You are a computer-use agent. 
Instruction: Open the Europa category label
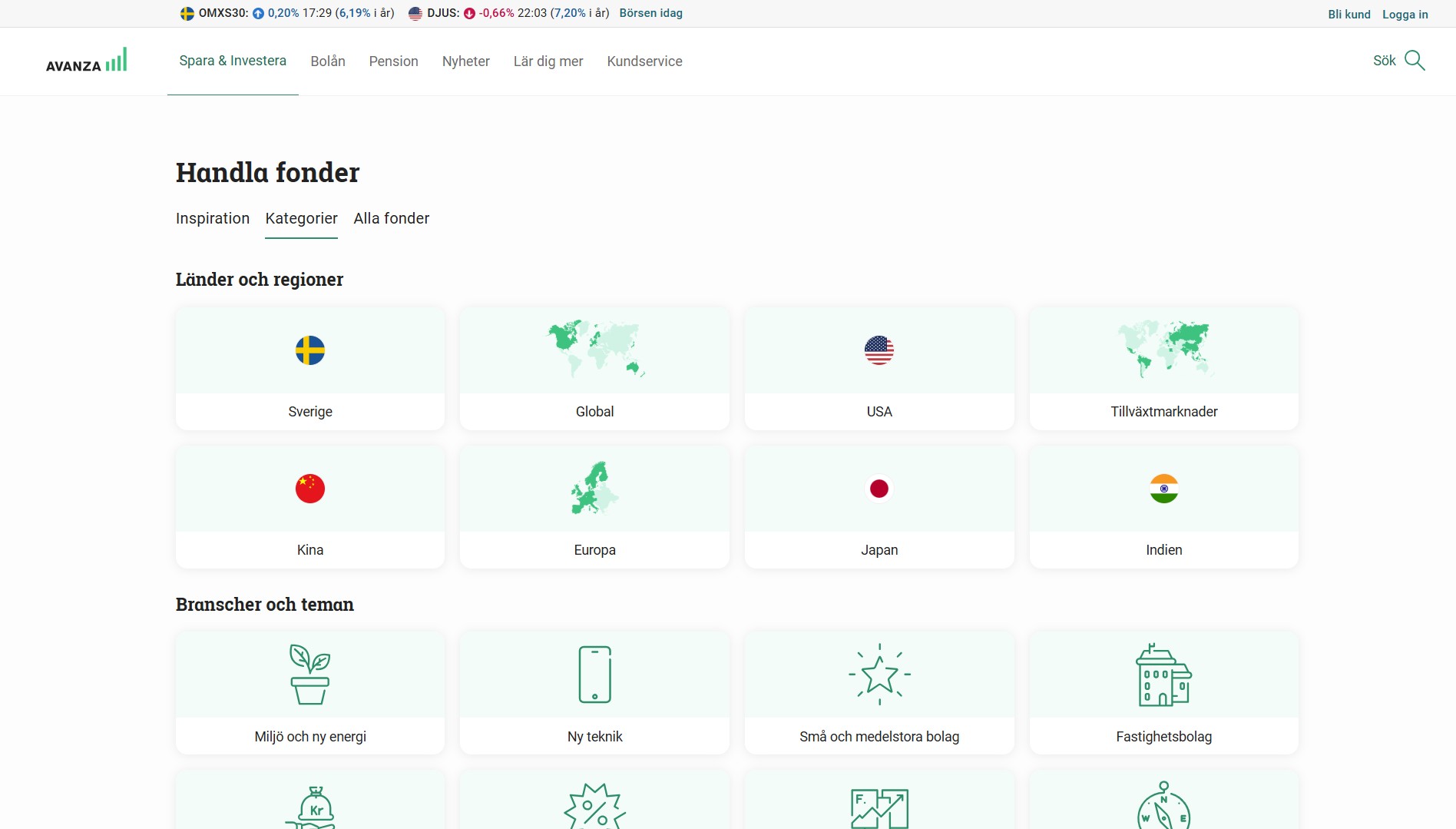595,550
